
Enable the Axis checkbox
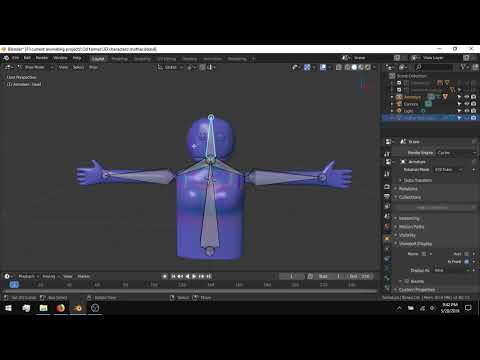pyautogui.click(x=467, y=254)
